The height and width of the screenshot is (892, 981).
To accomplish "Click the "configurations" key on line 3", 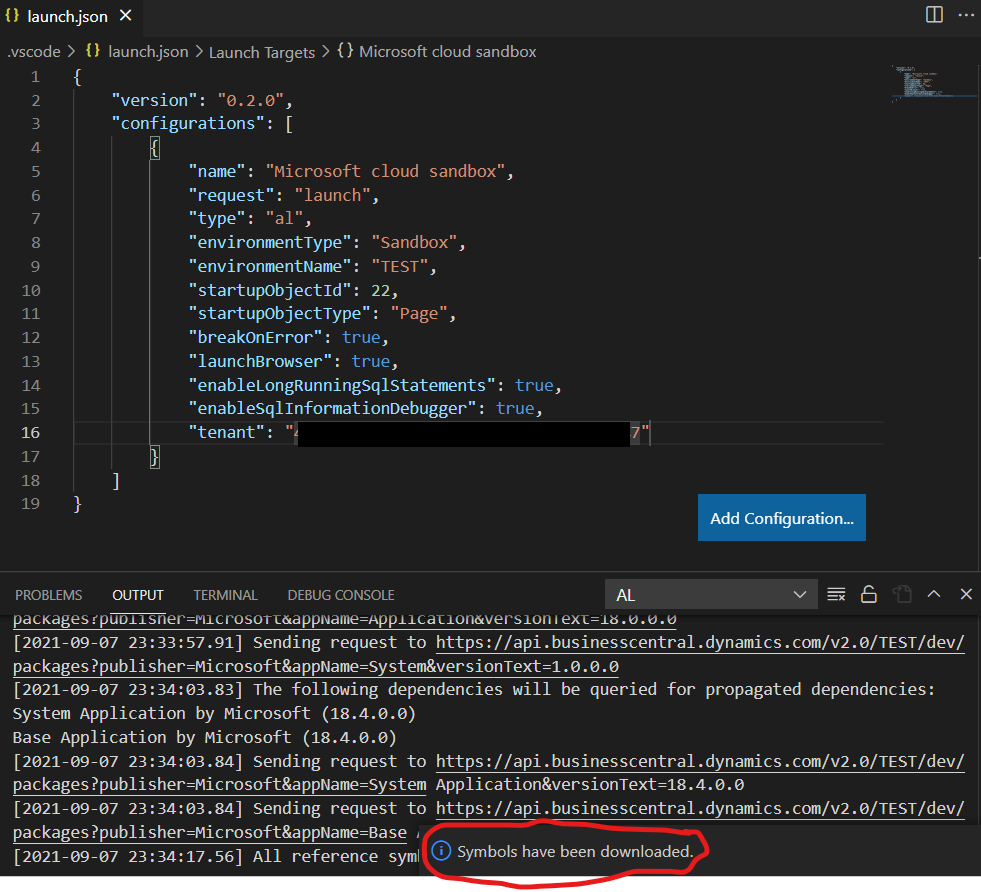I will coord(188,124).
